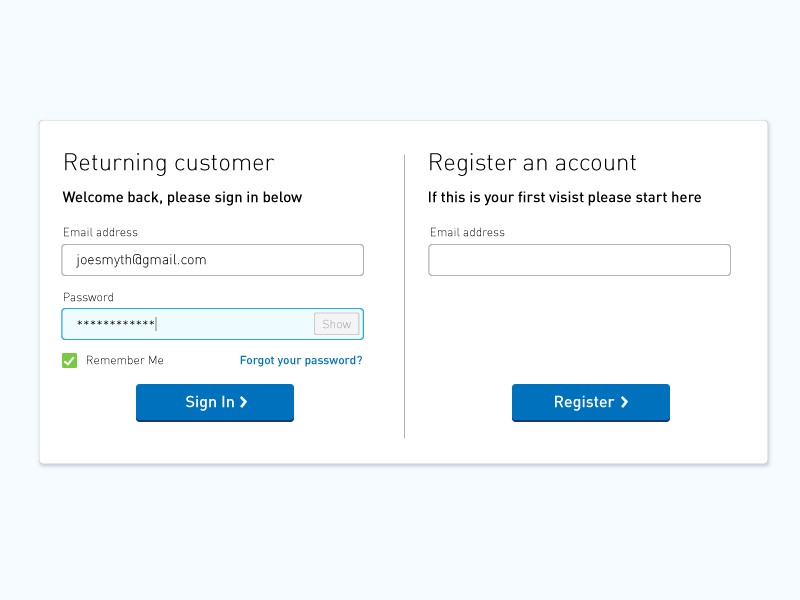800x600 pixels.
Task: Click the first visit start here subtitle
Action: coord(565,197)
